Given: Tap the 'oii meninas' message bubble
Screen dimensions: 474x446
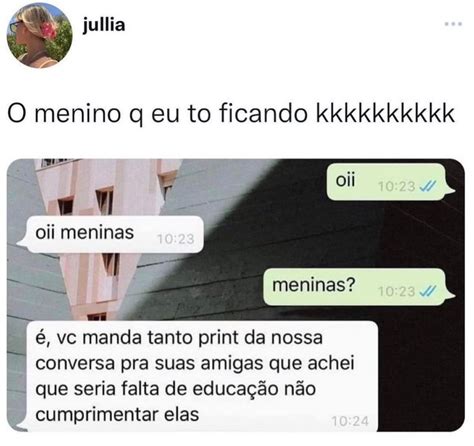Looking at the screenshot, I should coord(111,234).
